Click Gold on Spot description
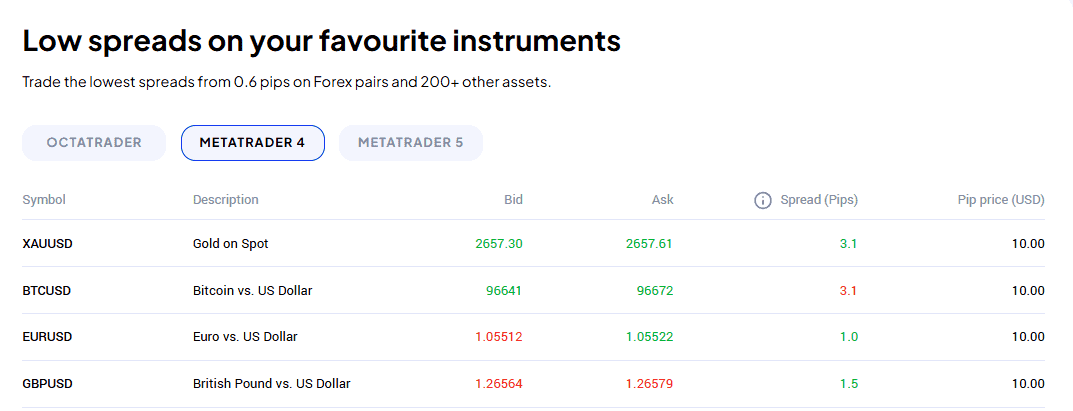The height and width of the screenshot is (411, 1073). pyautogui.click(x=230, y=243)
